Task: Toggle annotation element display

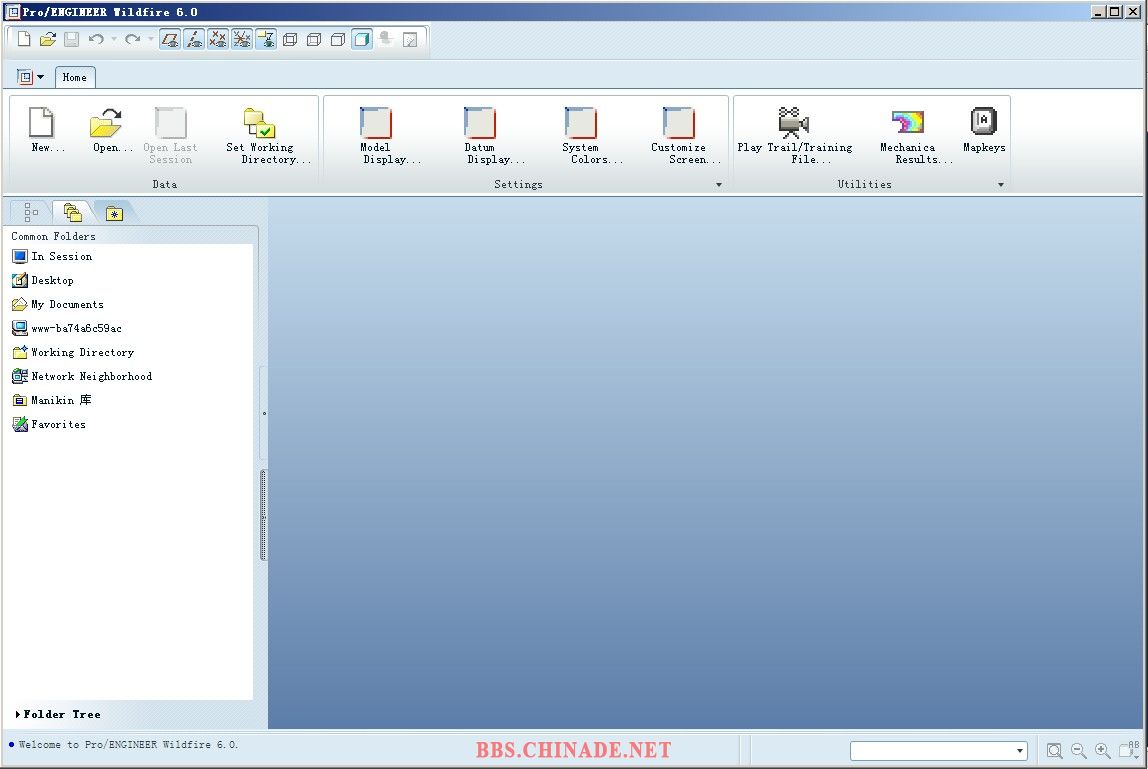Action: click(266, 39)
